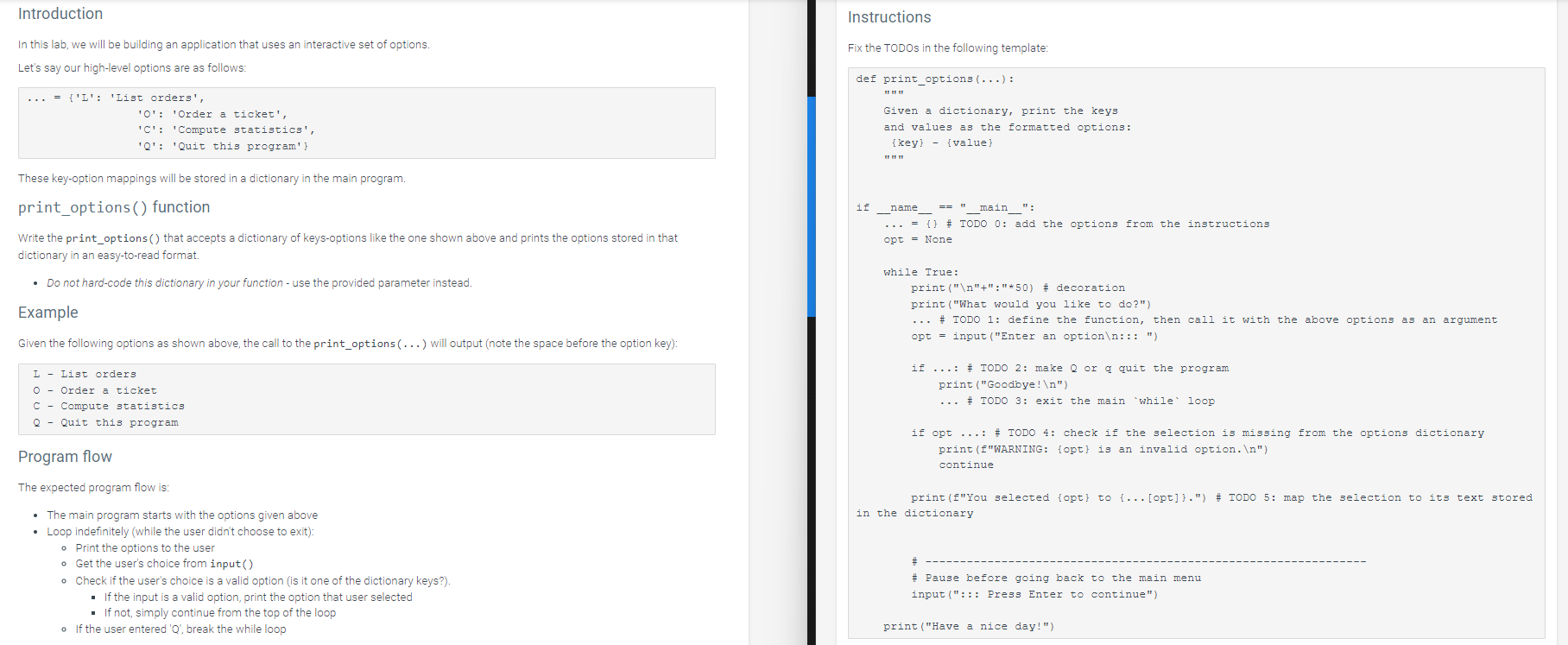Click the blue vertical scrollbar thumb

(812, 206)
